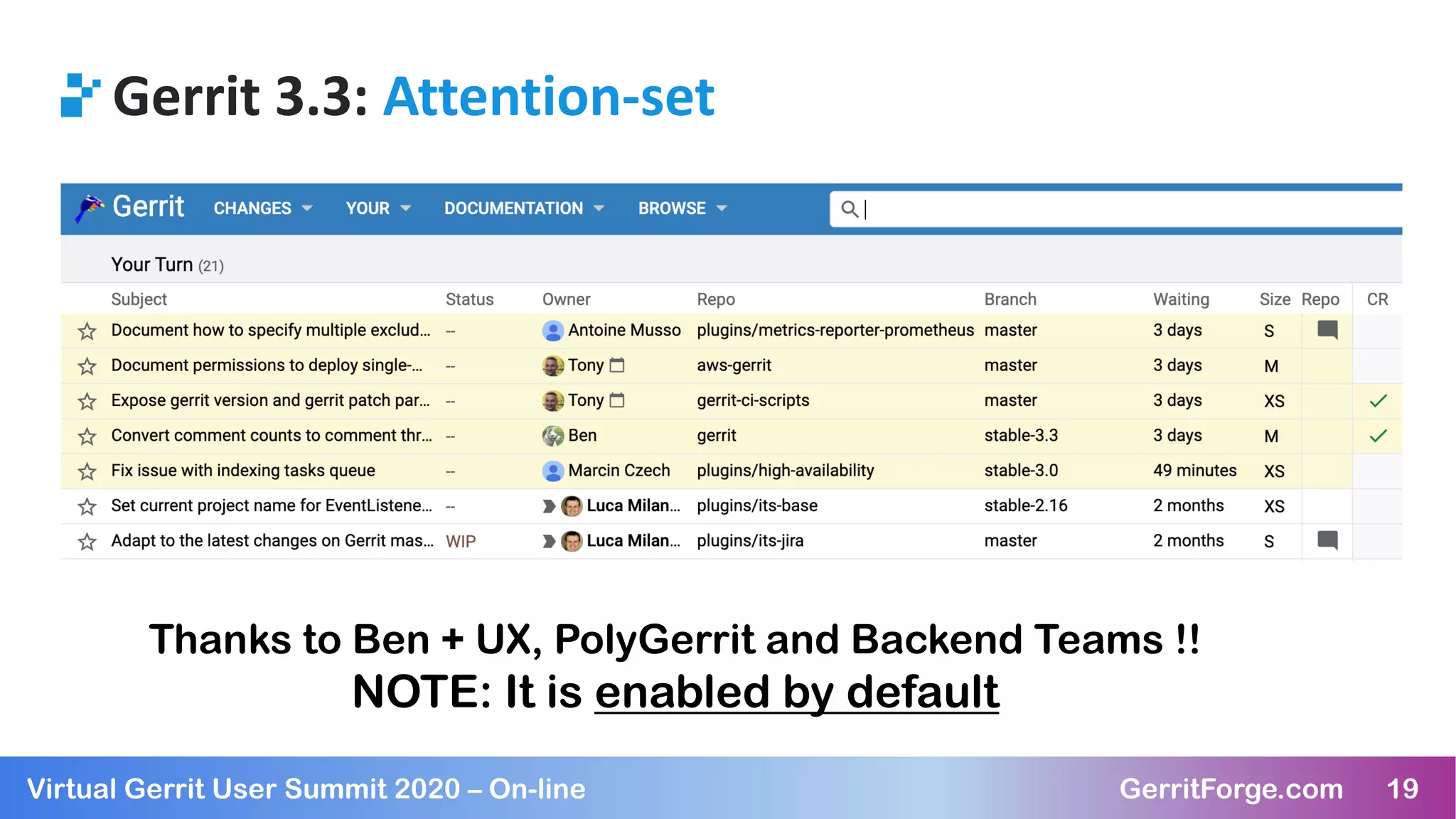Click the comment icon on the plugins/its-jira row
1456x819 pixels.
(1327, 540)
